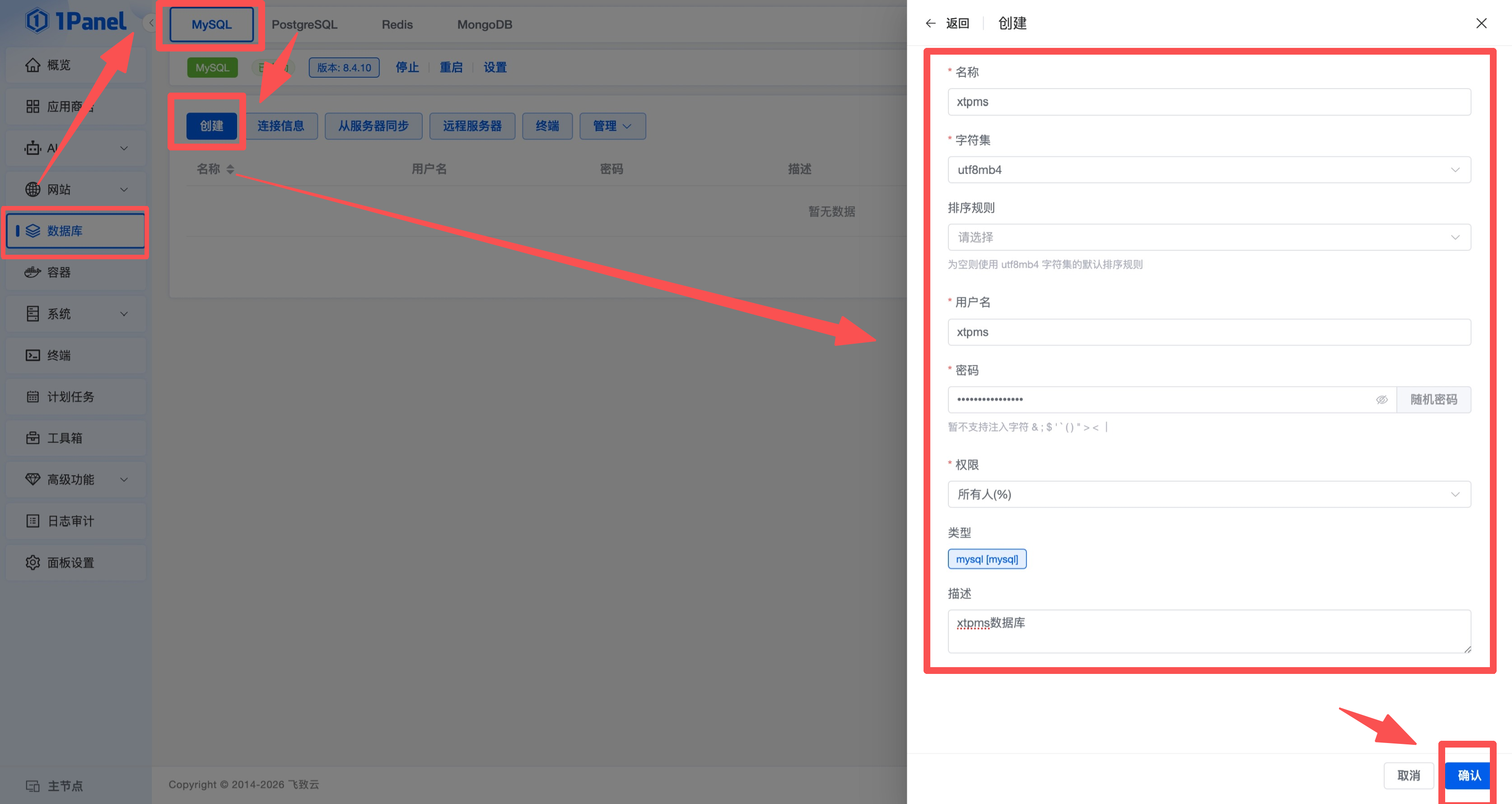Switch to the Redis tab
1512x804 pixels.
[397, 25]
